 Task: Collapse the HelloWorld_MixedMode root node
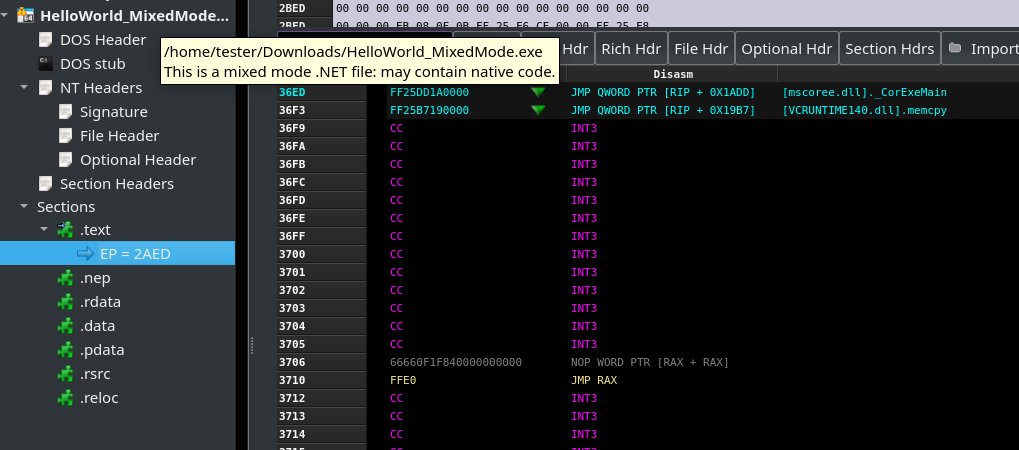(x=5, y=14)
